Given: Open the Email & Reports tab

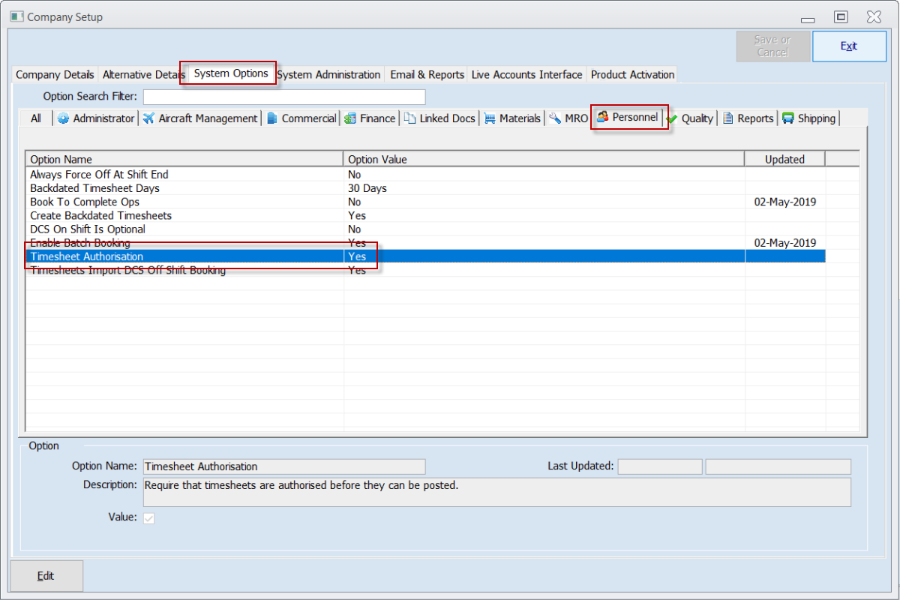Looking at the screenshot, I should pos(427,75).
